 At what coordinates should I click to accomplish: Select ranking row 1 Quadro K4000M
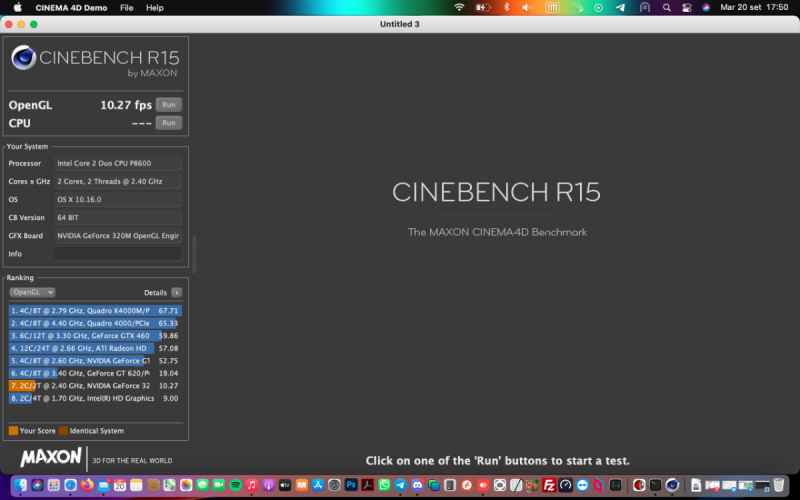[x=95, y=311]
